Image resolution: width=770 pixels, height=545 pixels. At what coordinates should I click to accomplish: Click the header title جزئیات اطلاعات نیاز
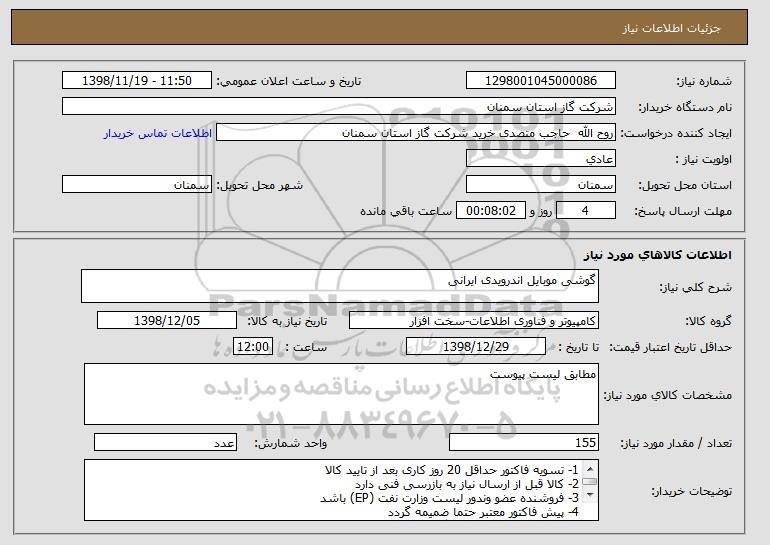(671, 28)
